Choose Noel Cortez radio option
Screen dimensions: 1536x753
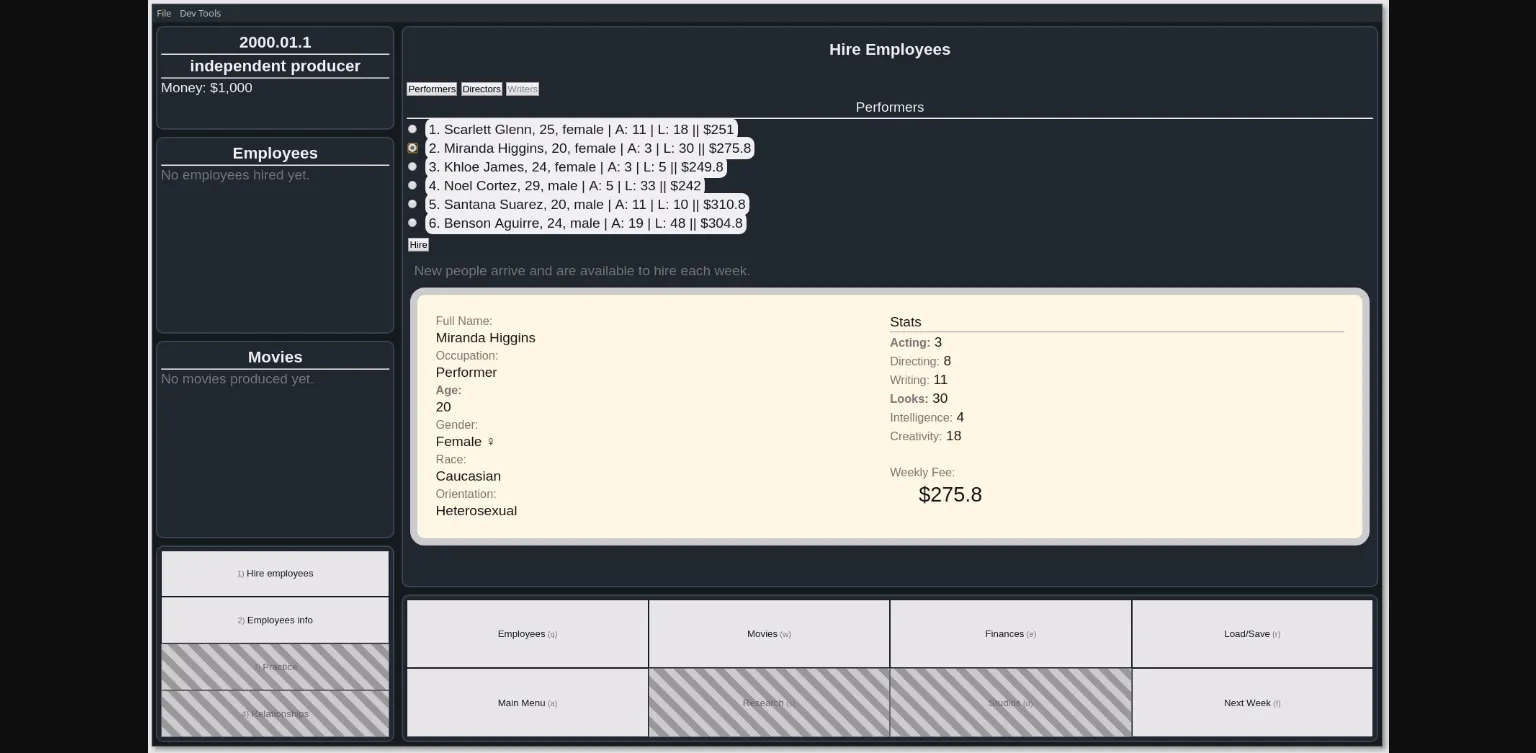click(412, 185)
